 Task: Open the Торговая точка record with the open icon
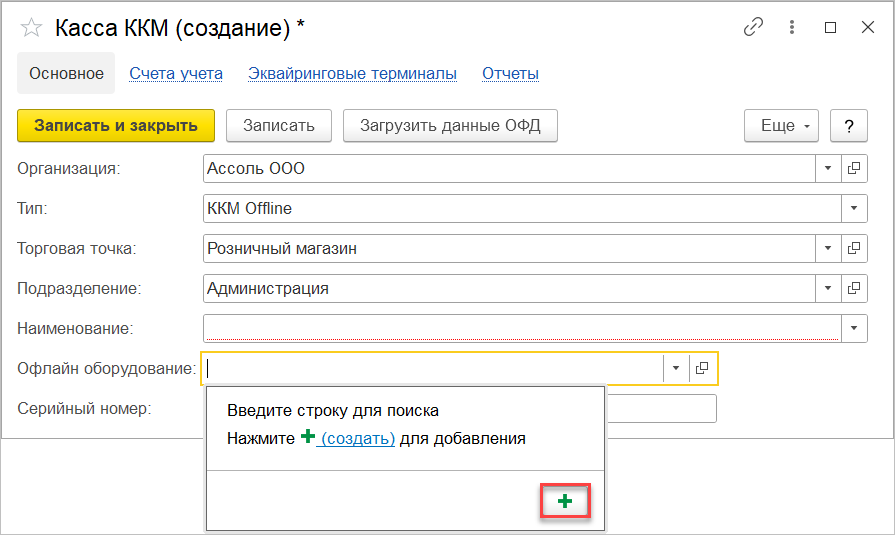point(854,248)
